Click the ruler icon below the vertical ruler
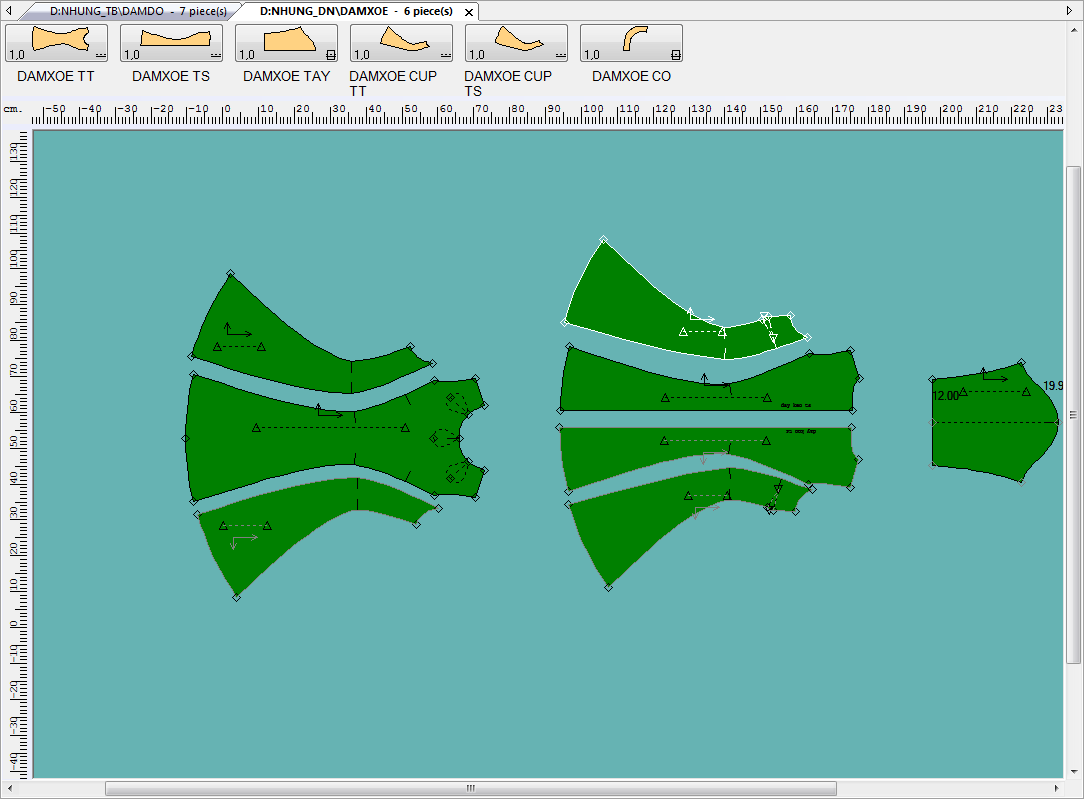 click(x=16, y=788)
